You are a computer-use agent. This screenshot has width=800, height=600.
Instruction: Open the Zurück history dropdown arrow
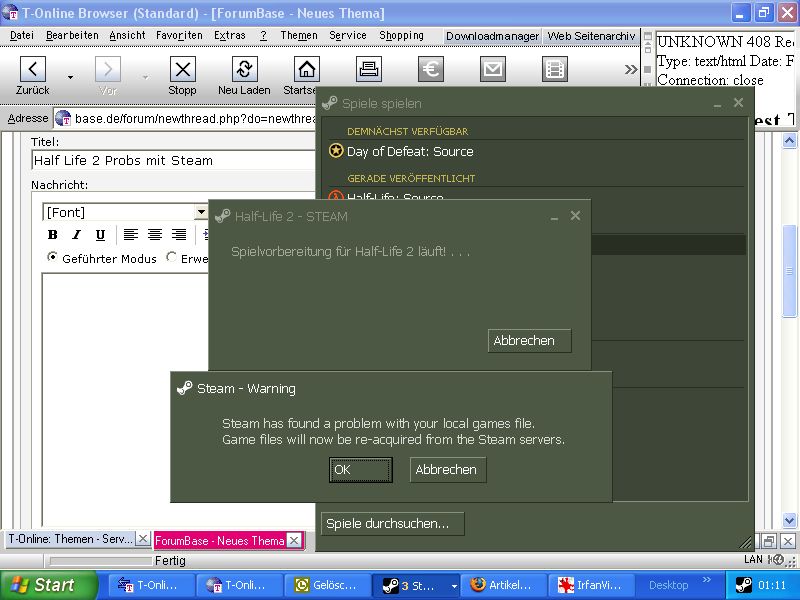[70, 77]
